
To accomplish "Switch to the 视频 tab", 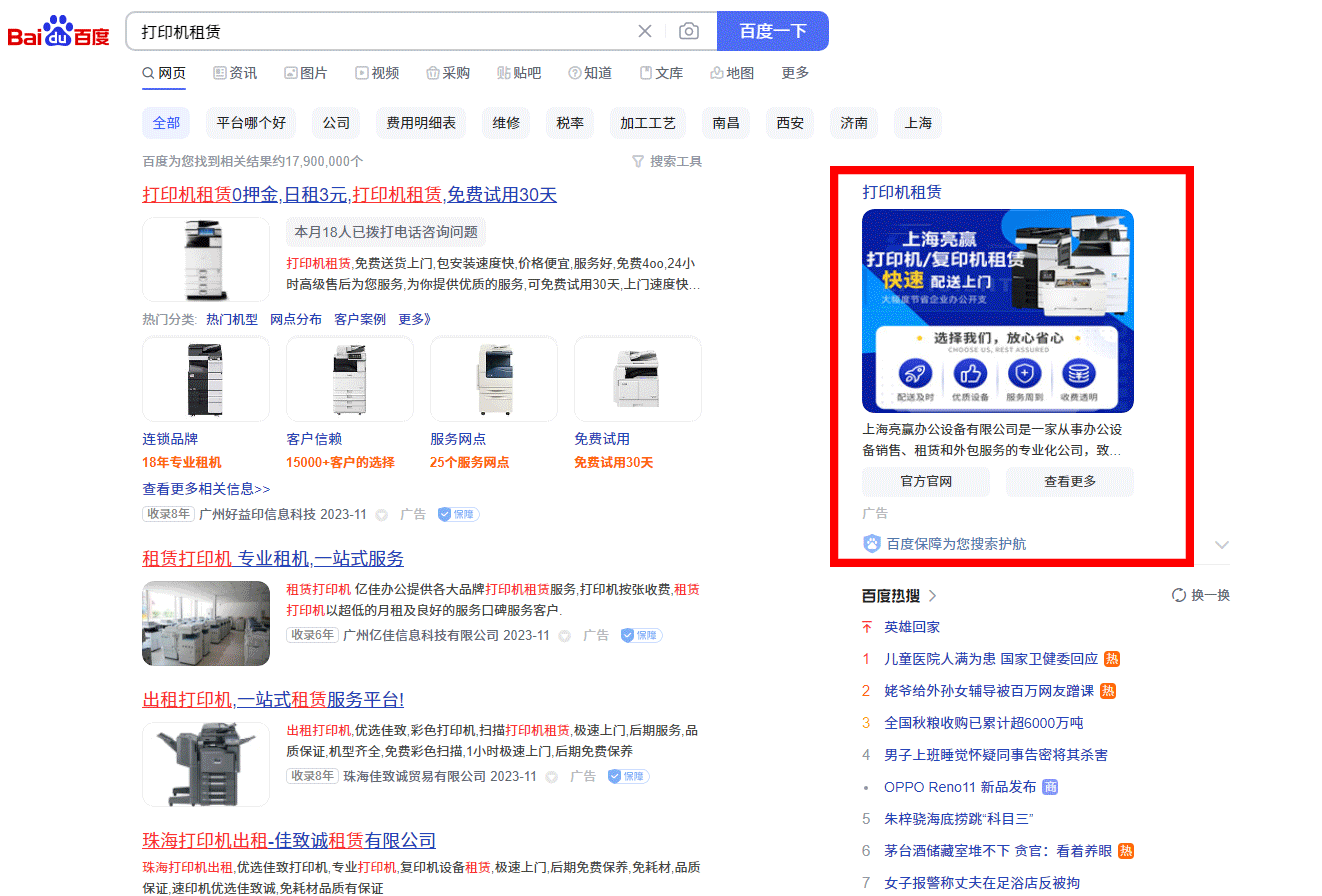I will click(x=377, y=73).
